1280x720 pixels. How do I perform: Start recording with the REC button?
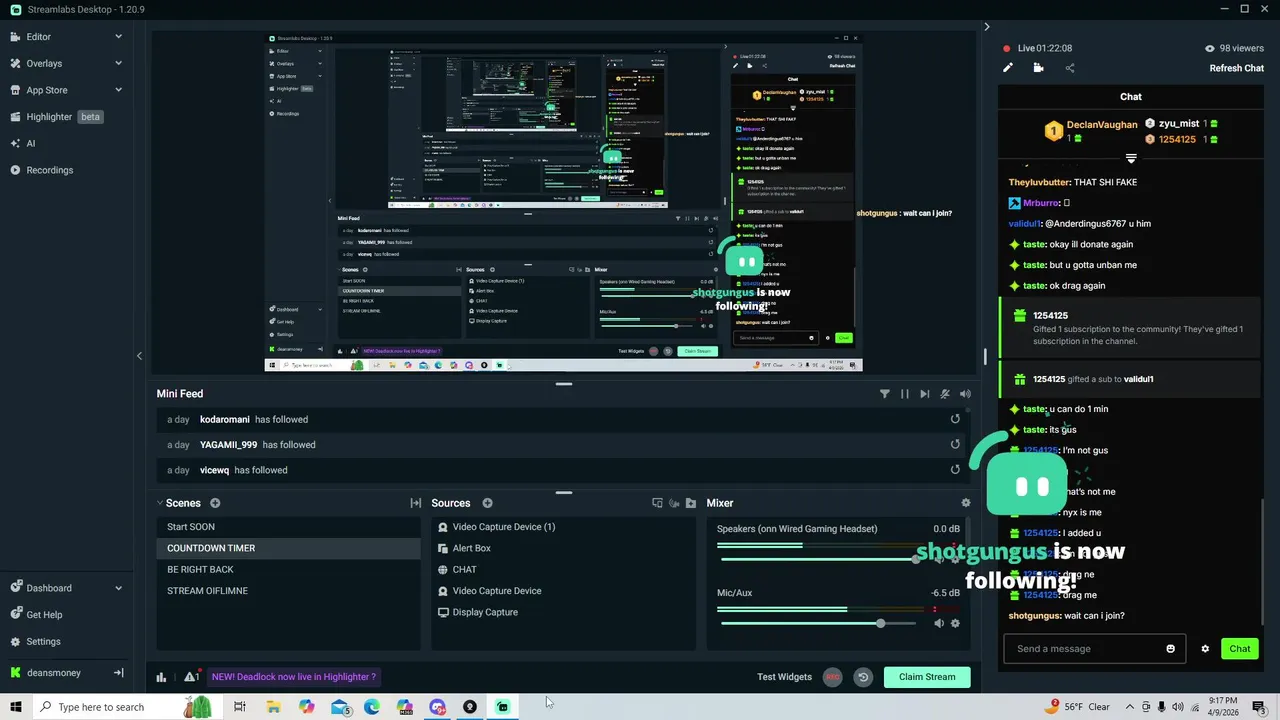click(832, 677)
